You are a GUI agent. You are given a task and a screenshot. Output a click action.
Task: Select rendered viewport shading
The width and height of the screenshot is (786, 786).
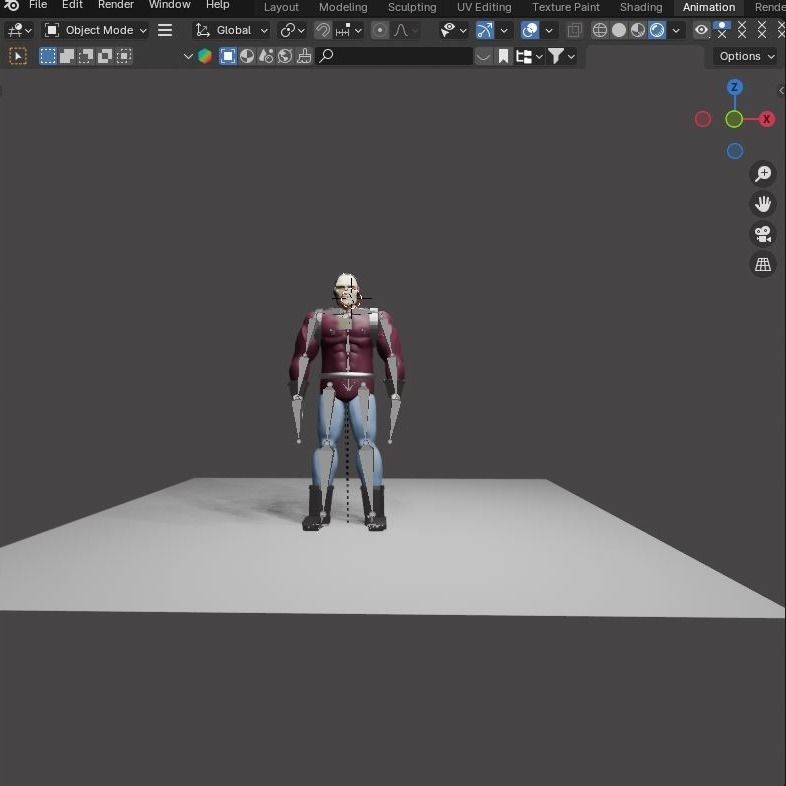point(657,31)
